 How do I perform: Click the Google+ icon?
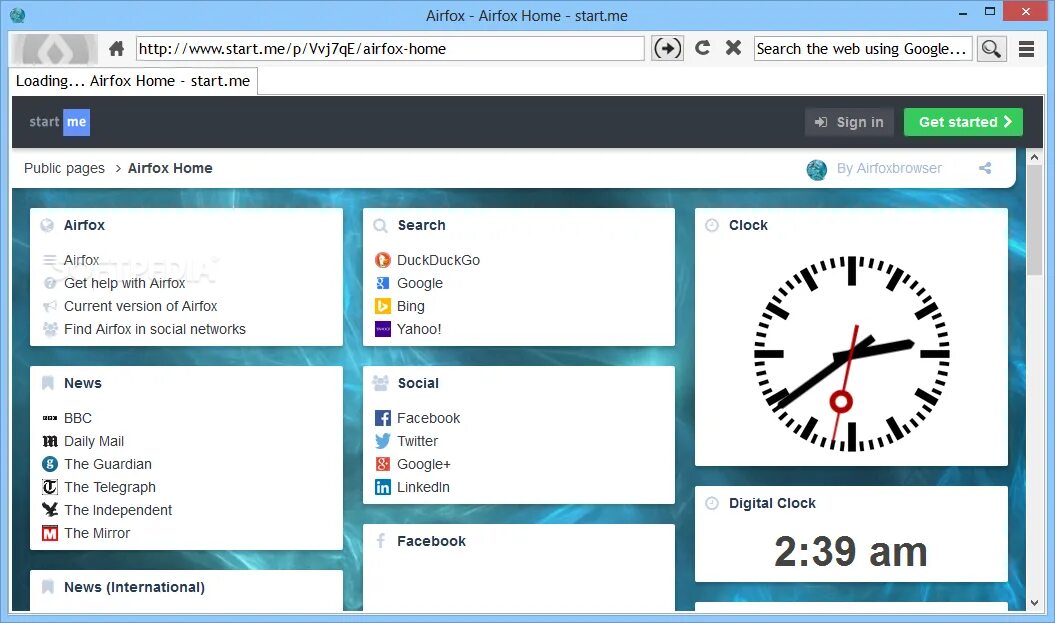(383, 464)
